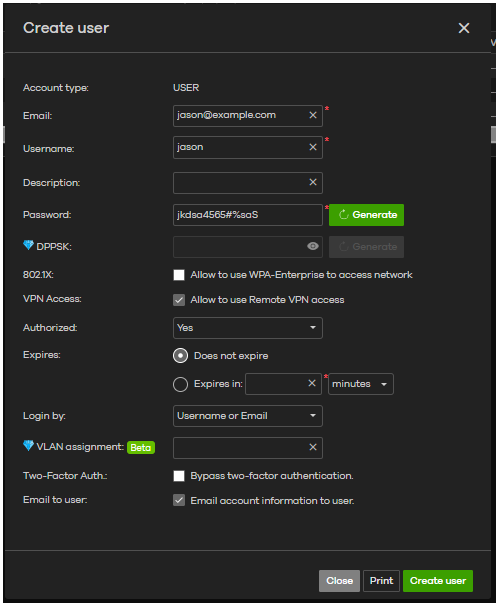The width and height of the screenshot is (497, 607).
Task: Click the diamond icon next to DPPSK
Action: pyautogui.click(x=28, y=245)
